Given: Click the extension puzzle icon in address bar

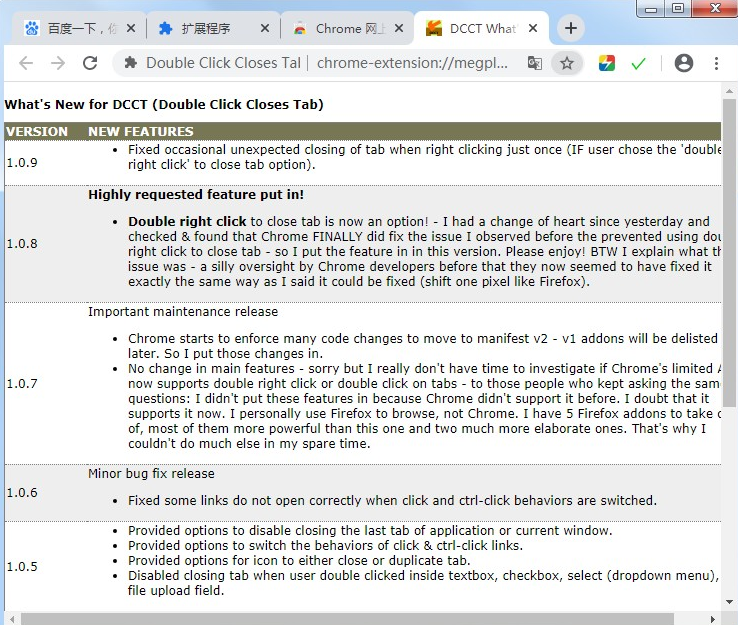Looking at the screenshot, I should [131, 63].
